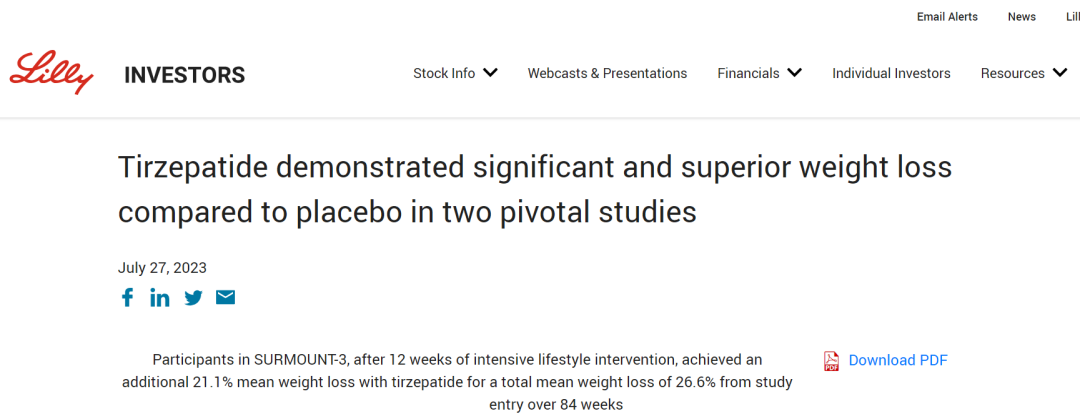Viewport: 1080px width, 419px height.
Task: Expand the Financials dropdown arrow
Action: [794, 73]
